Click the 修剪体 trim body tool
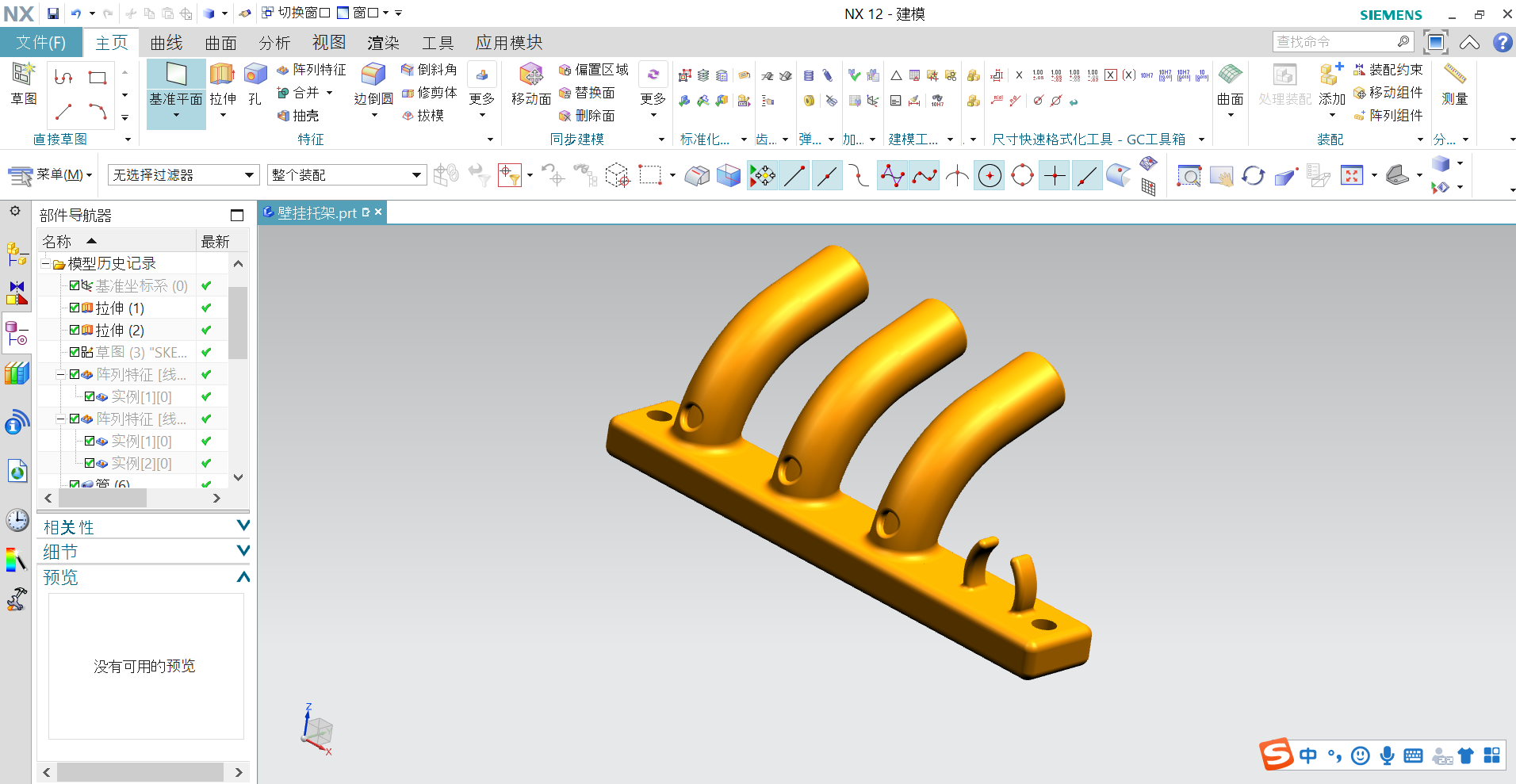The width and height of the screenshot is (1516, 784). click(x=429, y=93)
